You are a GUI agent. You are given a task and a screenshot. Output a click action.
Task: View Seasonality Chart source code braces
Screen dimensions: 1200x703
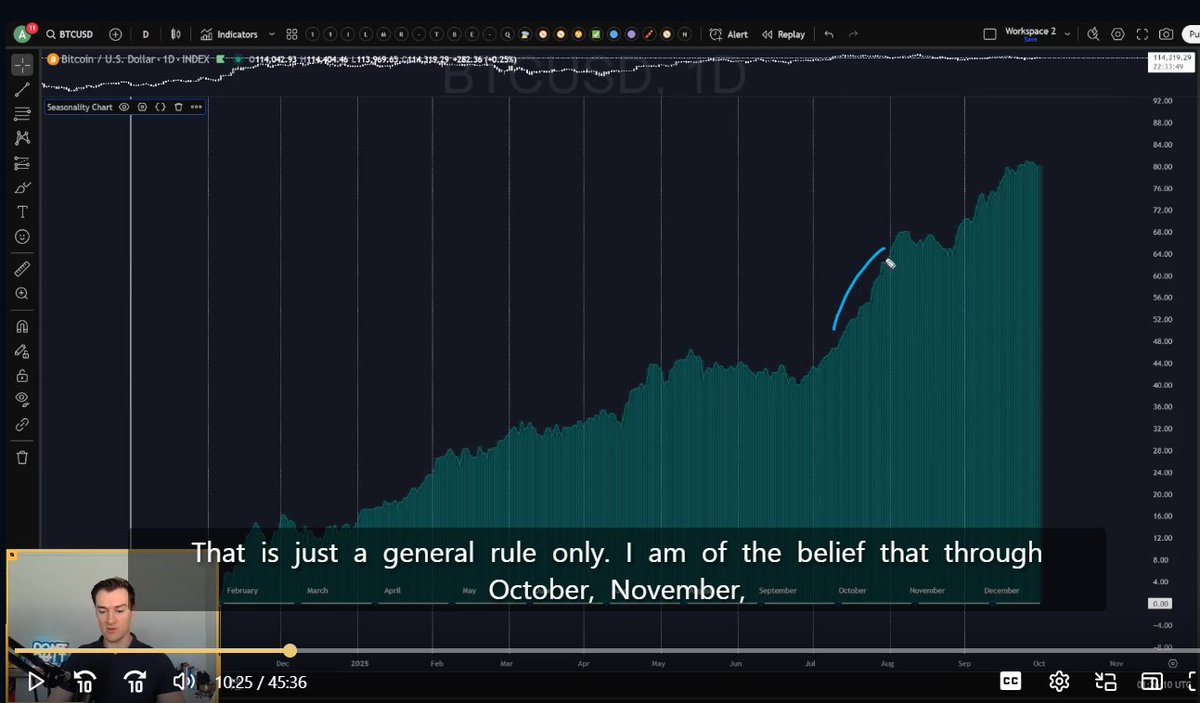[x=160, y=107]
